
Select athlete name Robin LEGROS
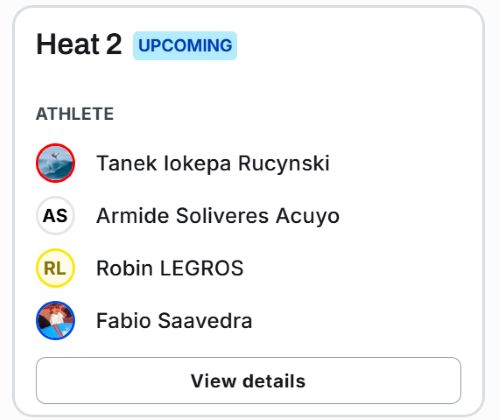170,268
